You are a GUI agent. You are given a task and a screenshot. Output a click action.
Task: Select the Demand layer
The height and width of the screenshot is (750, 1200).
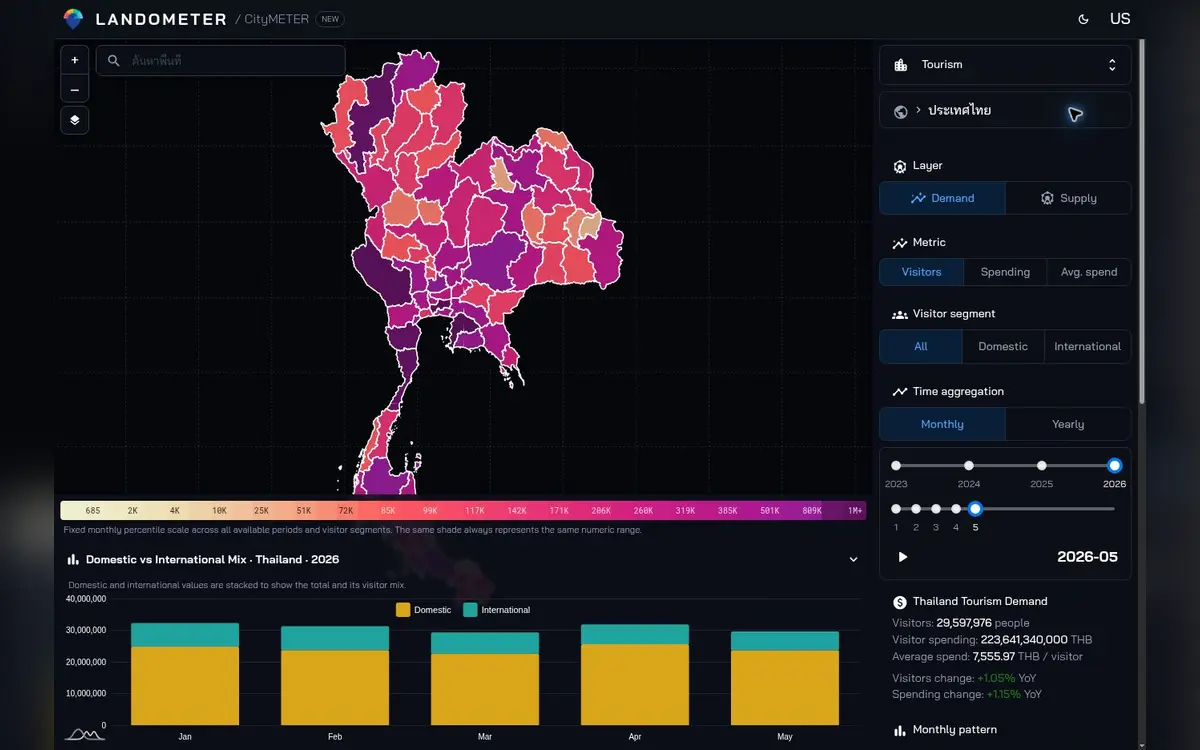(942, 198)
